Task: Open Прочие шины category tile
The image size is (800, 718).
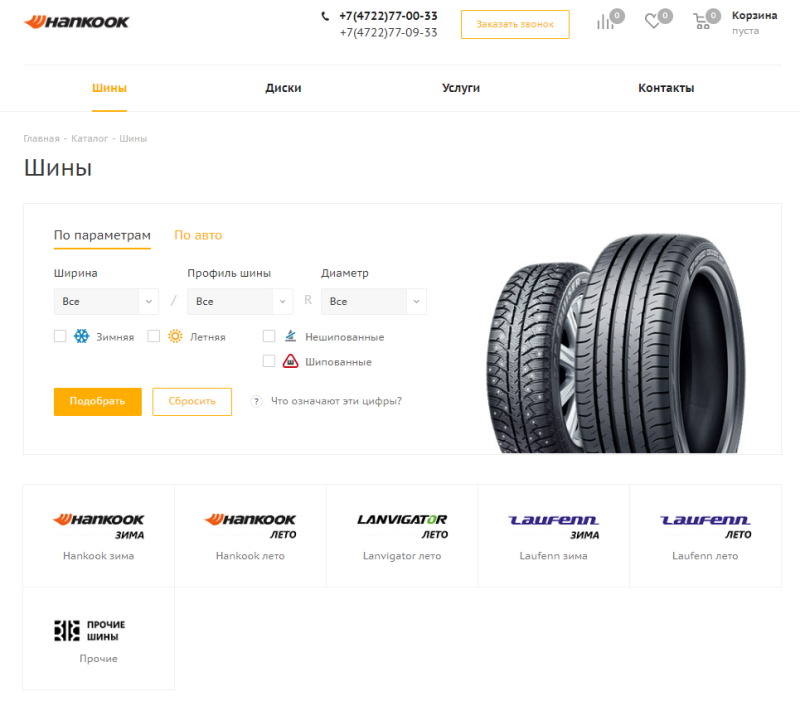Action: (x=98, y=638)
